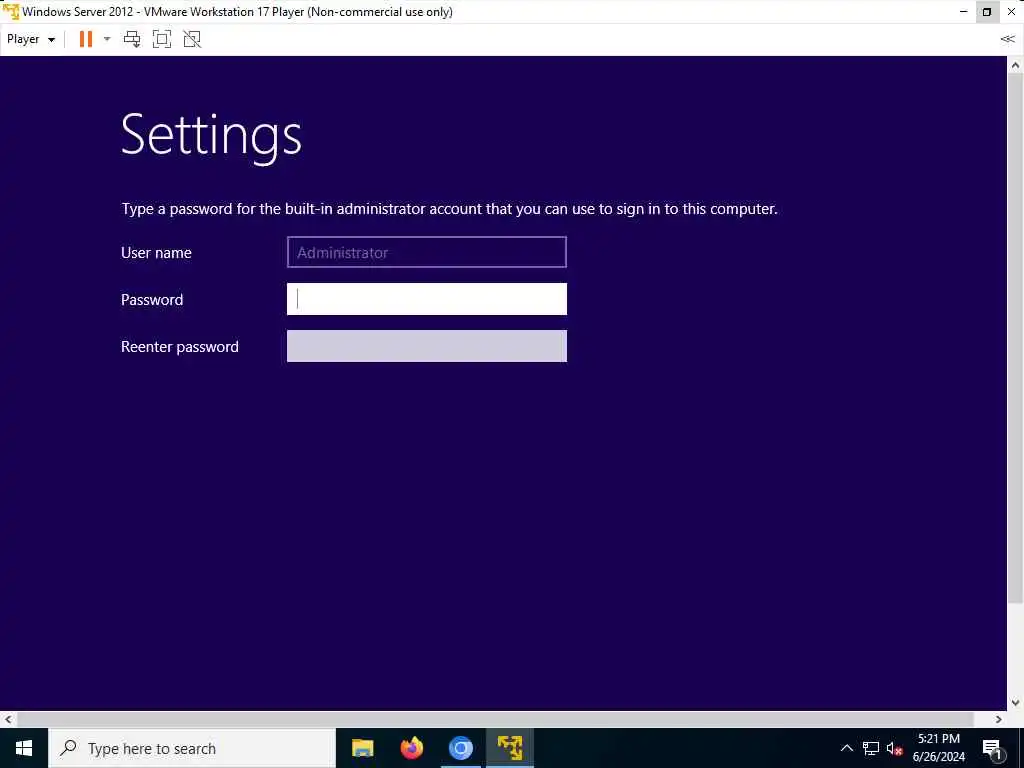
Task: Launch Firefox from the taskbar
Action: [x=411, y=748]
